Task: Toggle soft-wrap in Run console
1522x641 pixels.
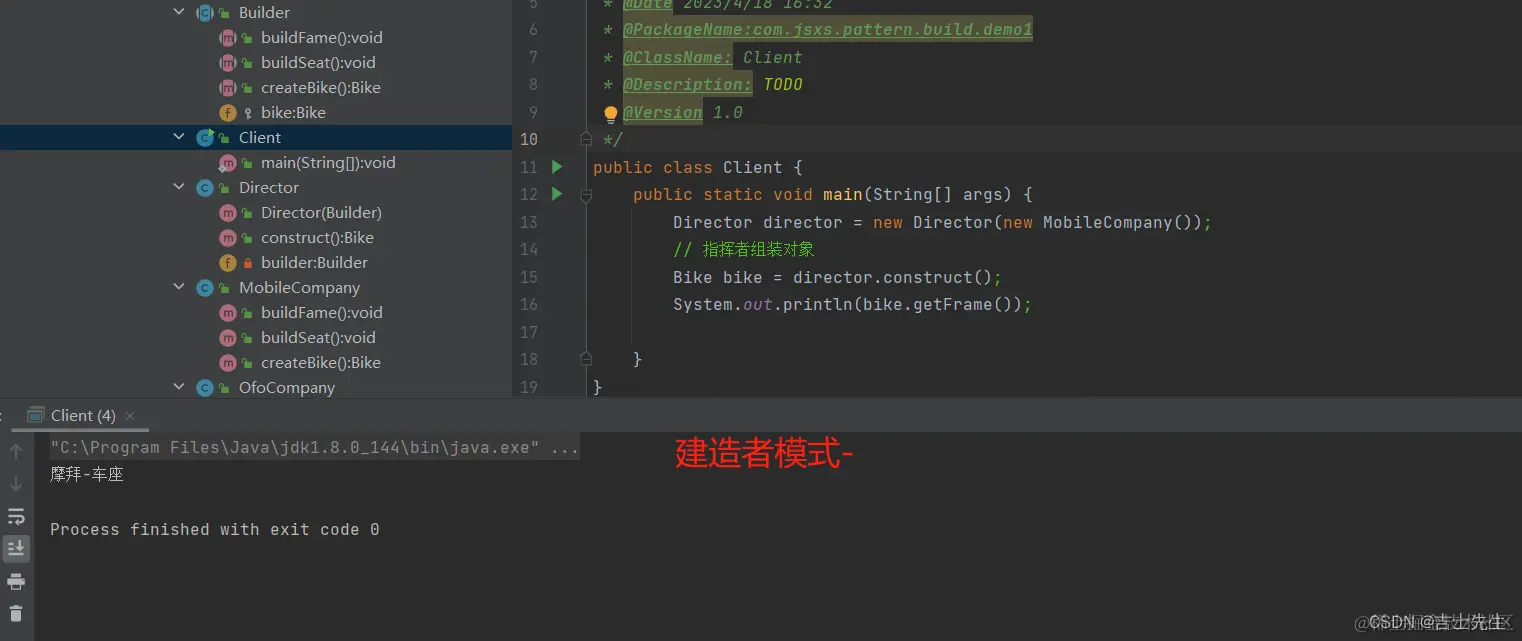Action: click(16, 516)
